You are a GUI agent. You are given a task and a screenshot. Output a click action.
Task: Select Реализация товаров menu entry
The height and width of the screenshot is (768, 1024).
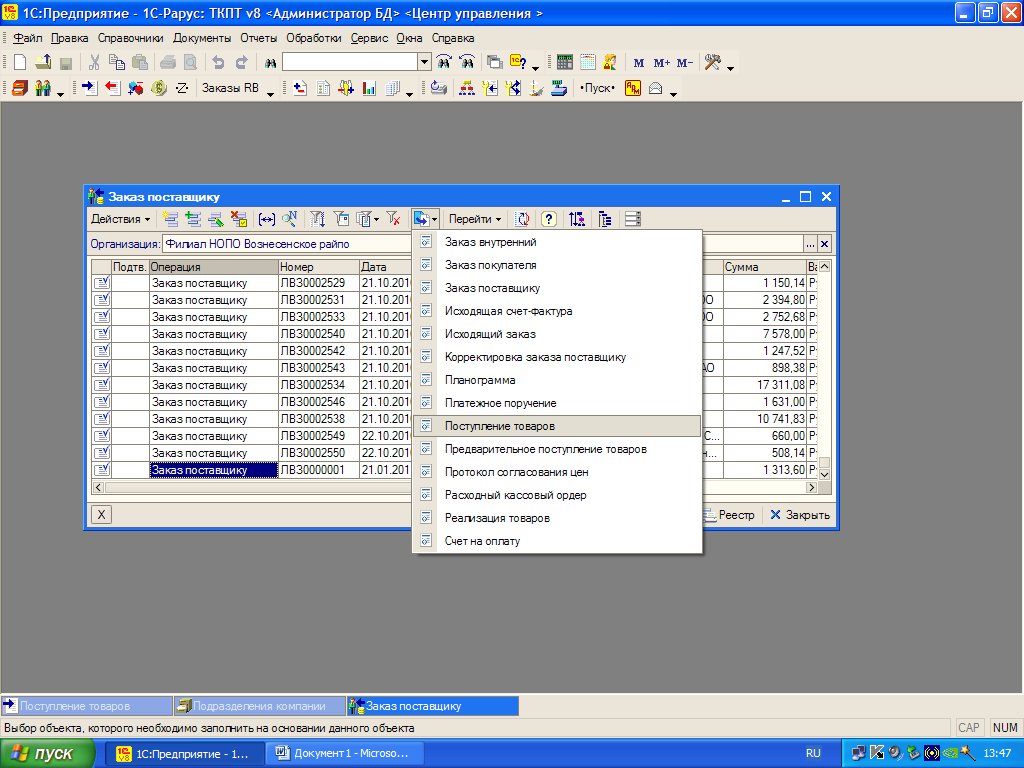tap(557, 518)
